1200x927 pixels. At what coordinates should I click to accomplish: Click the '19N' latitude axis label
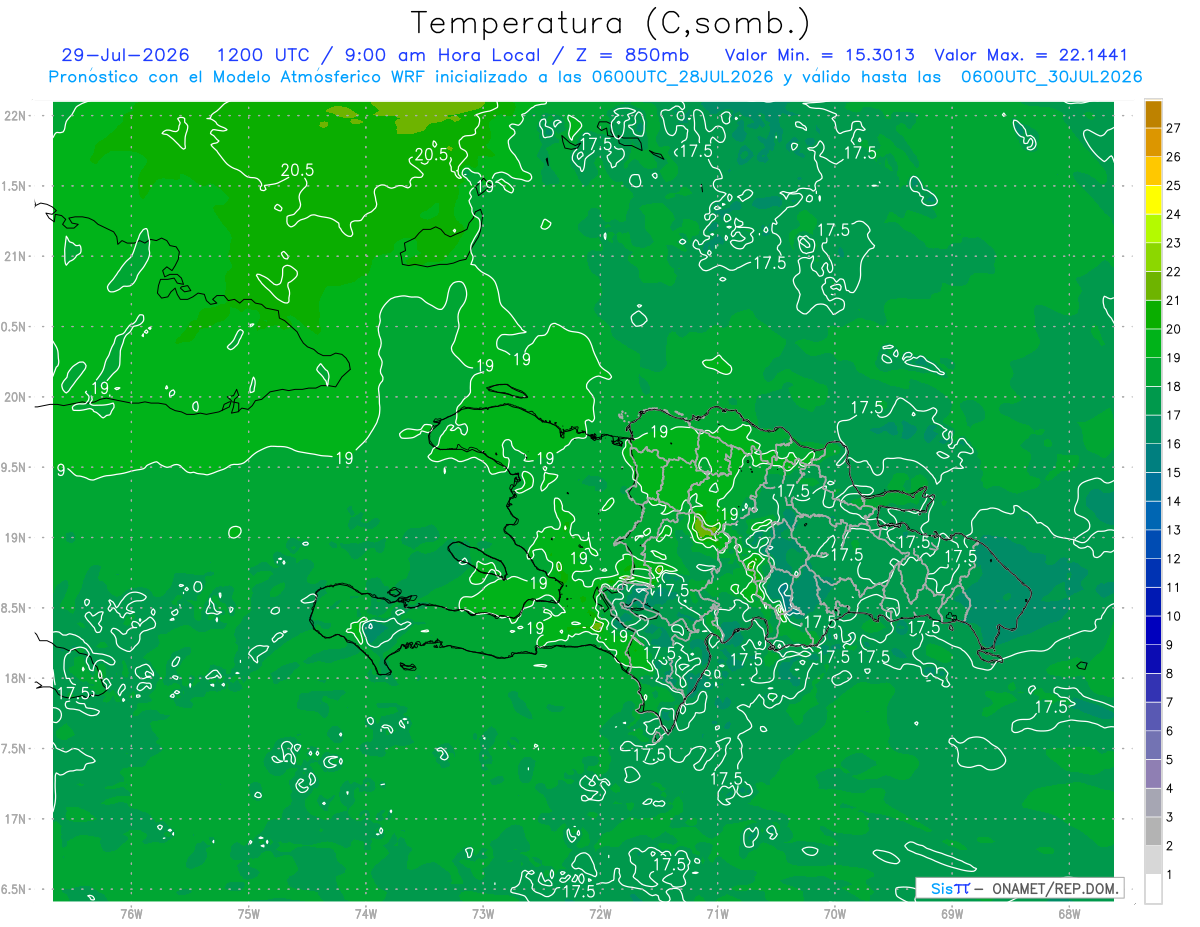(14, 538)
